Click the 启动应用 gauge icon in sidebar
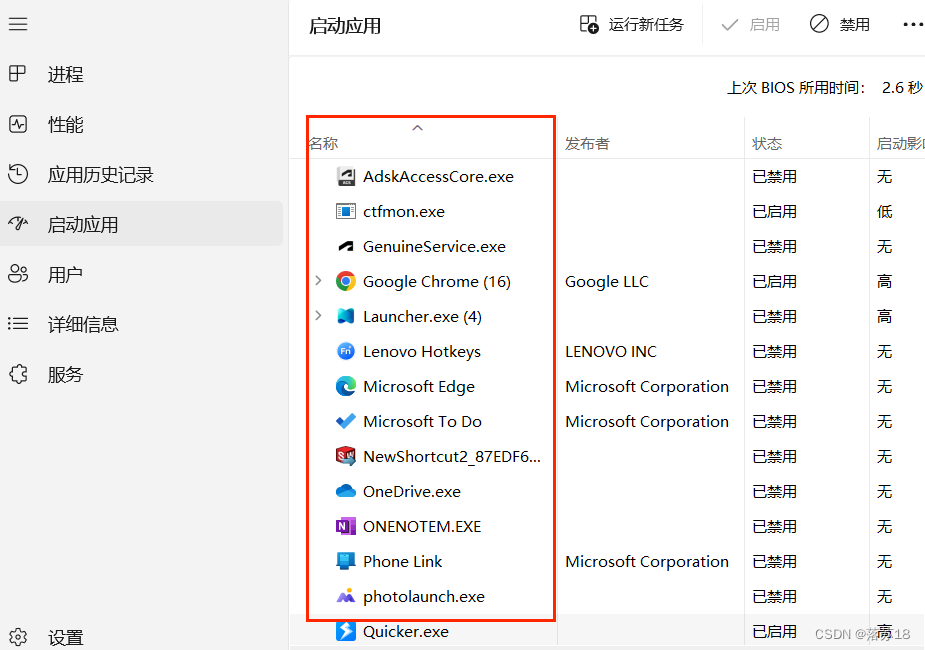This screenshot has width=925, height=650. pos(18,224)
